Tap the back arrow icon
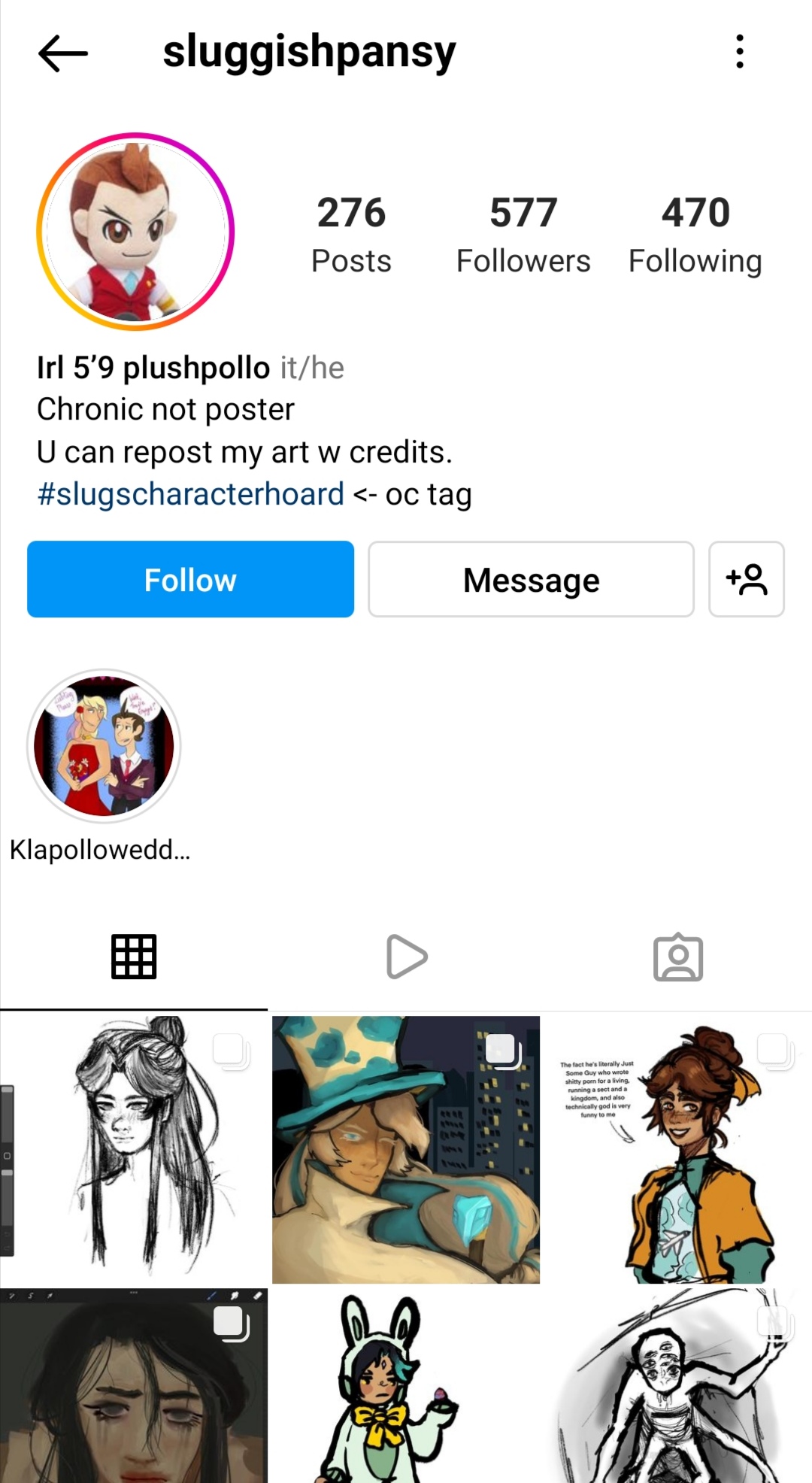This screenshot has width=812, height=1483. pos(63,53)
